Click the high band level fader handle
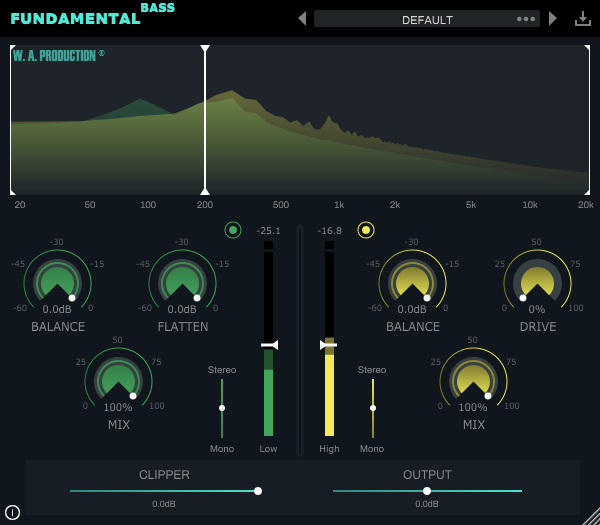This screenshot has width=600, height=525. coord(328,344)
